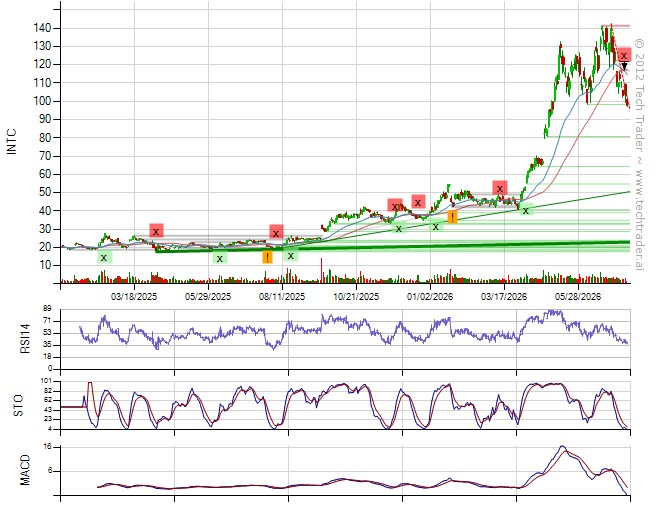Click the 08/11/2025 date label
Image resolution: width=657 pixels, height=514 pixels.
tap(282, 297)
